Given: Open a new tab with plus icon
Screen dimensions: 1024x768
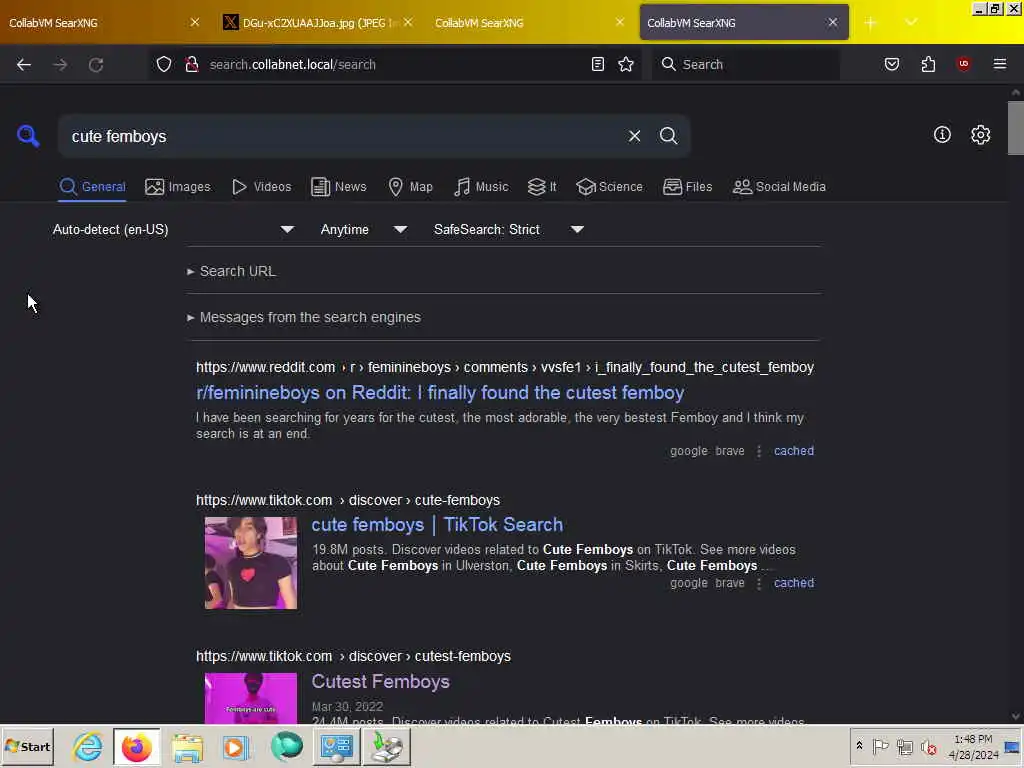Looking at the screenshot, I should click(871, 23).
